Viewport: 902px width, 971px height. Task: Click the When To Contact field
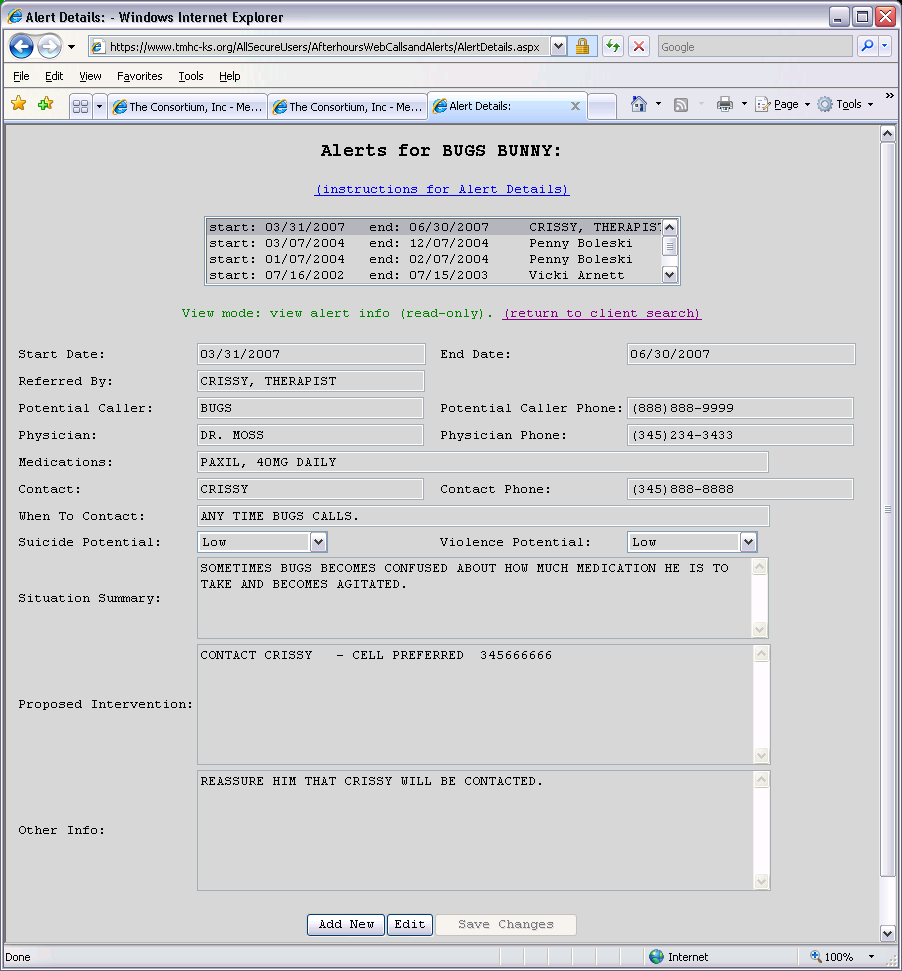483,516
